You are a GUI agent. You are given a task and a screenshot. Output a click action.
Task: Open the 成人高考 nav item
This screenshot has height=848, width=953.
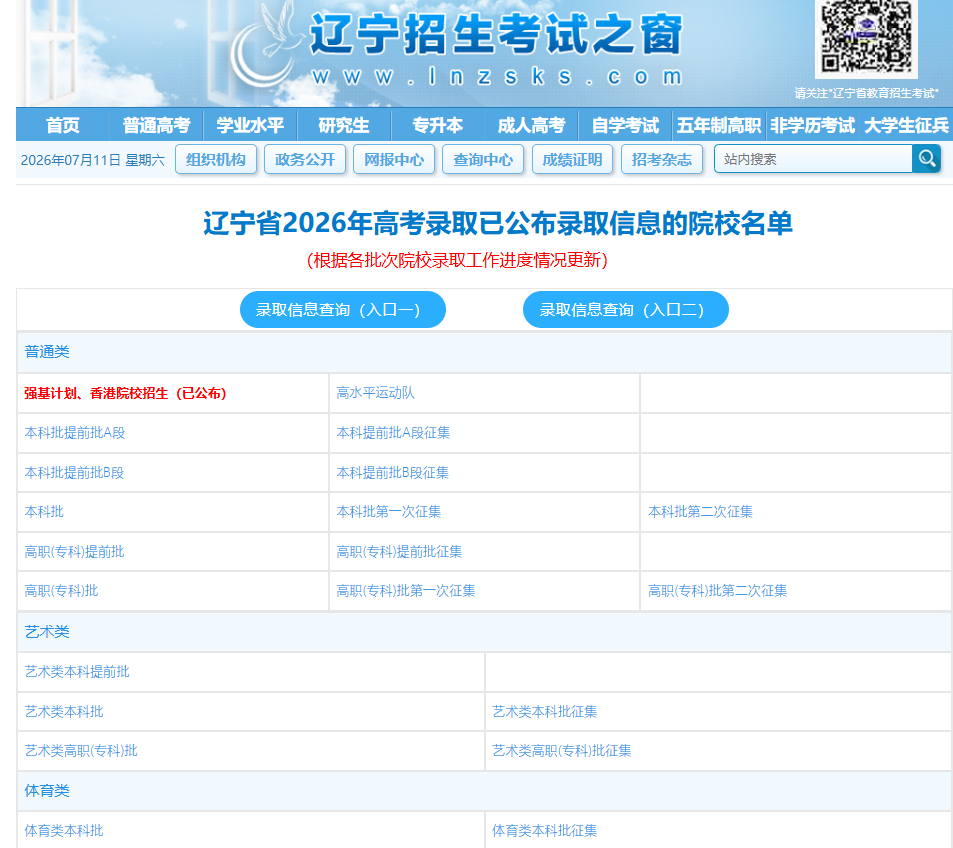click(531, 125)
